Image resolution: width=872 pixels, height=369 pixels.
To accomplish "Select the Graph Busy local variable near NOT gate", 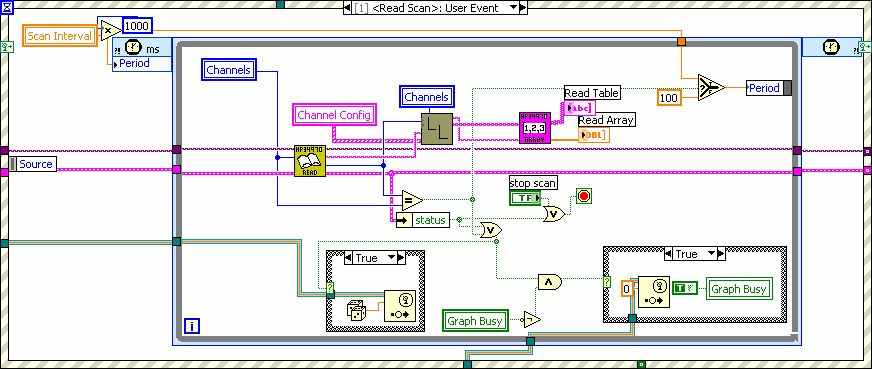I will pos(475,321).
